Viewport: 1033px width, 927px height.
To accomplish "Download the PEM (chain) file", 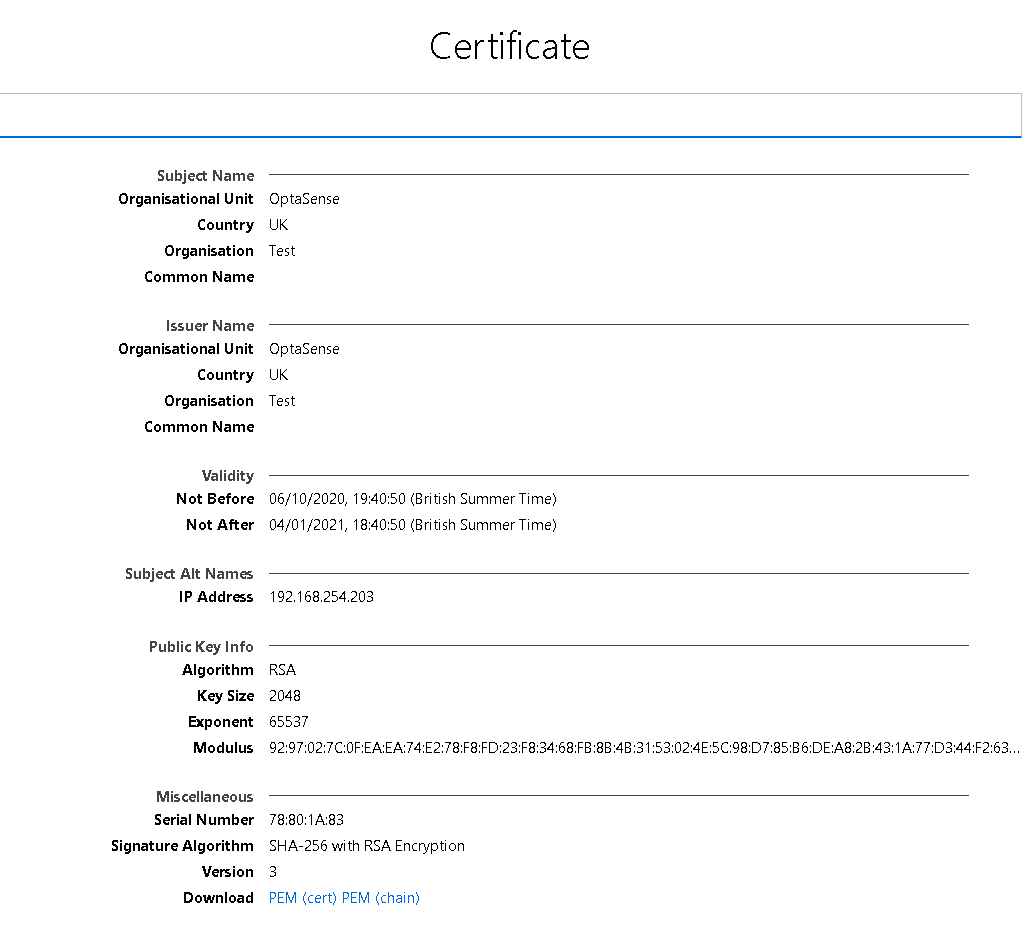I will [x=379, y=897].
